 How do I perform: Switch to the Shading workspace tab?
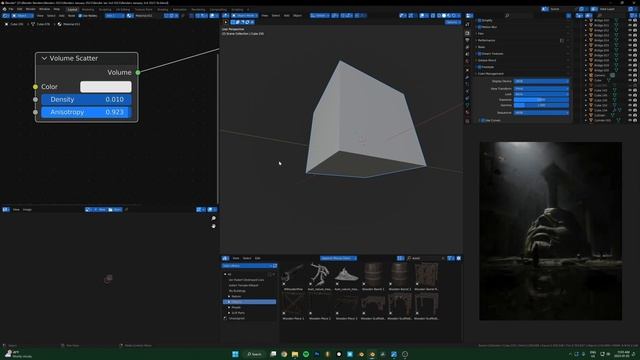click(x=162, y=9)
